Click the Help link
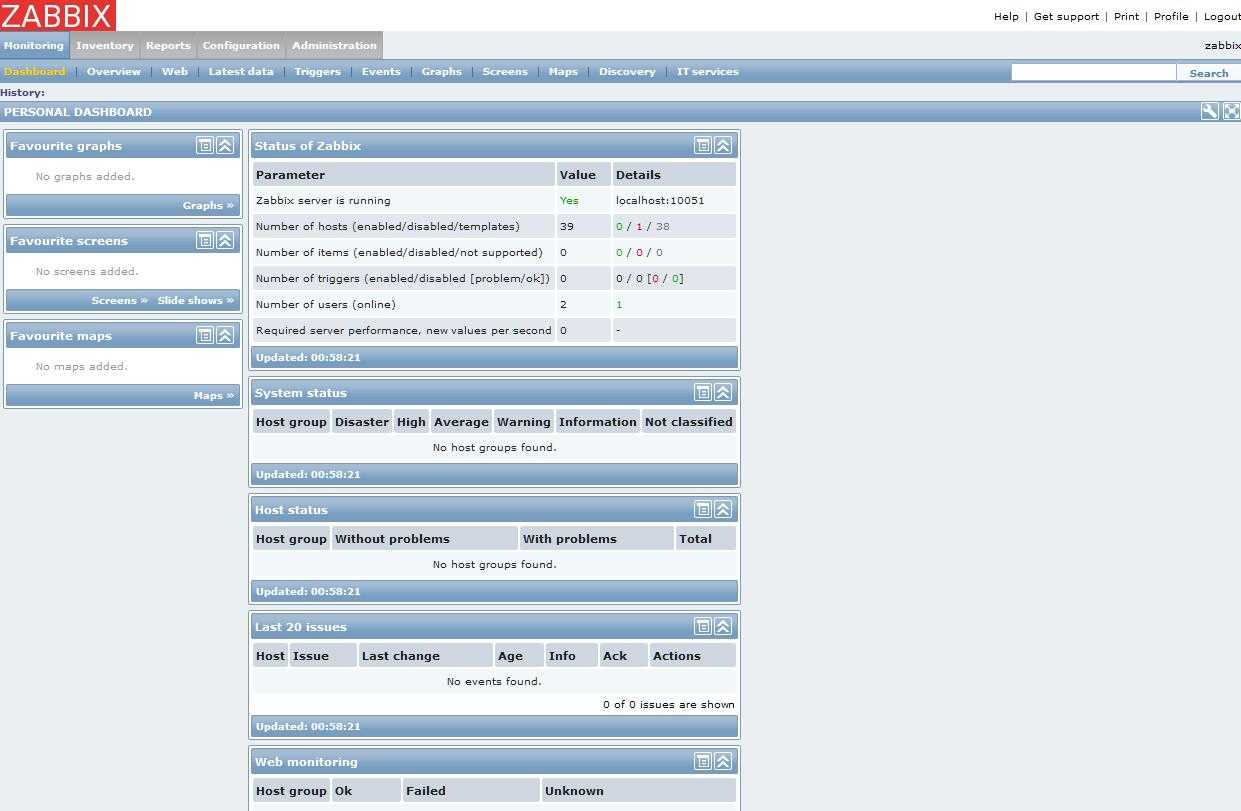 point(1006,16)
